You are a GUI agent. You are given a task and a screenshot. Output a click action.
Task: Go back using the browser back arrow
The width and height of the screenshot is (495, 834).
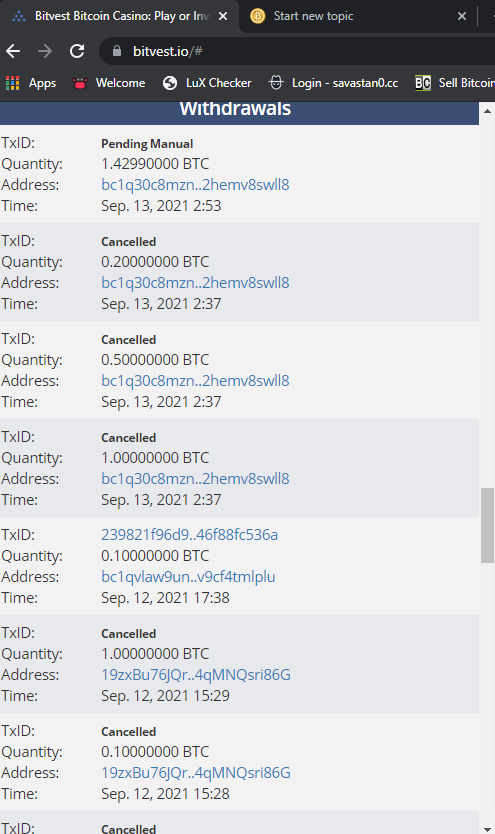tap(13, 51)
